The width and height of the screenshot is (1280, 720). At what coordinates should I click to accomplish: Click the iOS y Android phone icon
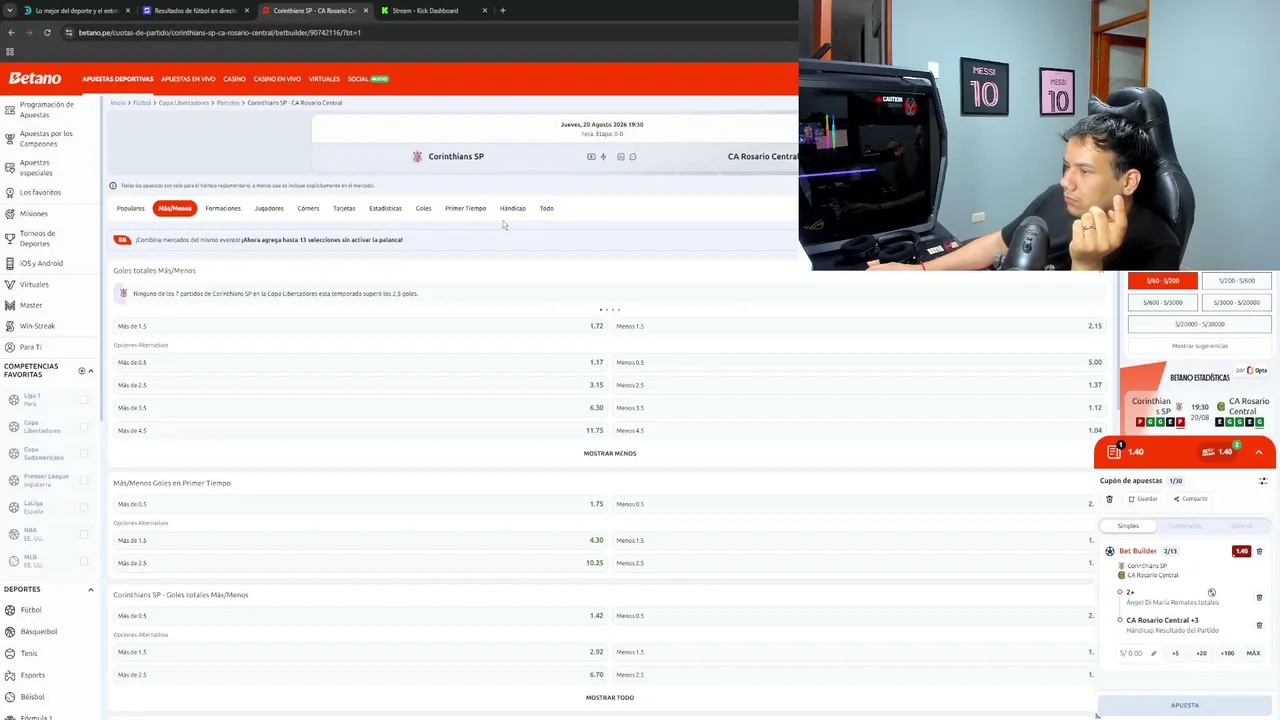tap(10, 263)
